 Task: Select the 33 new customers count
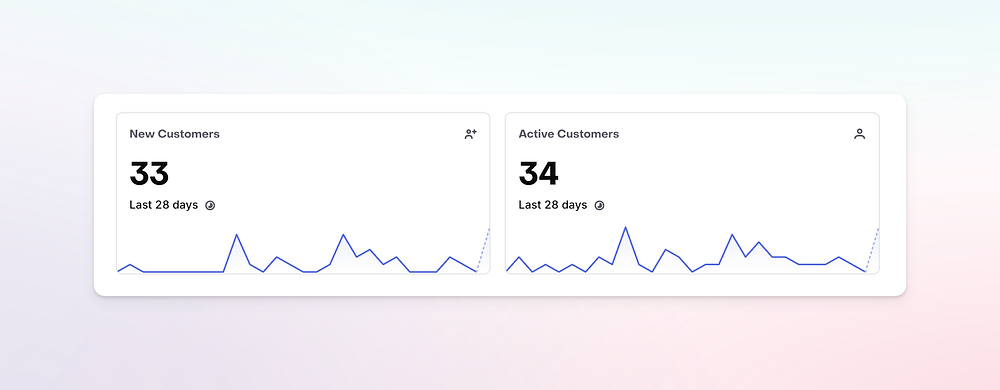[149, 173]
